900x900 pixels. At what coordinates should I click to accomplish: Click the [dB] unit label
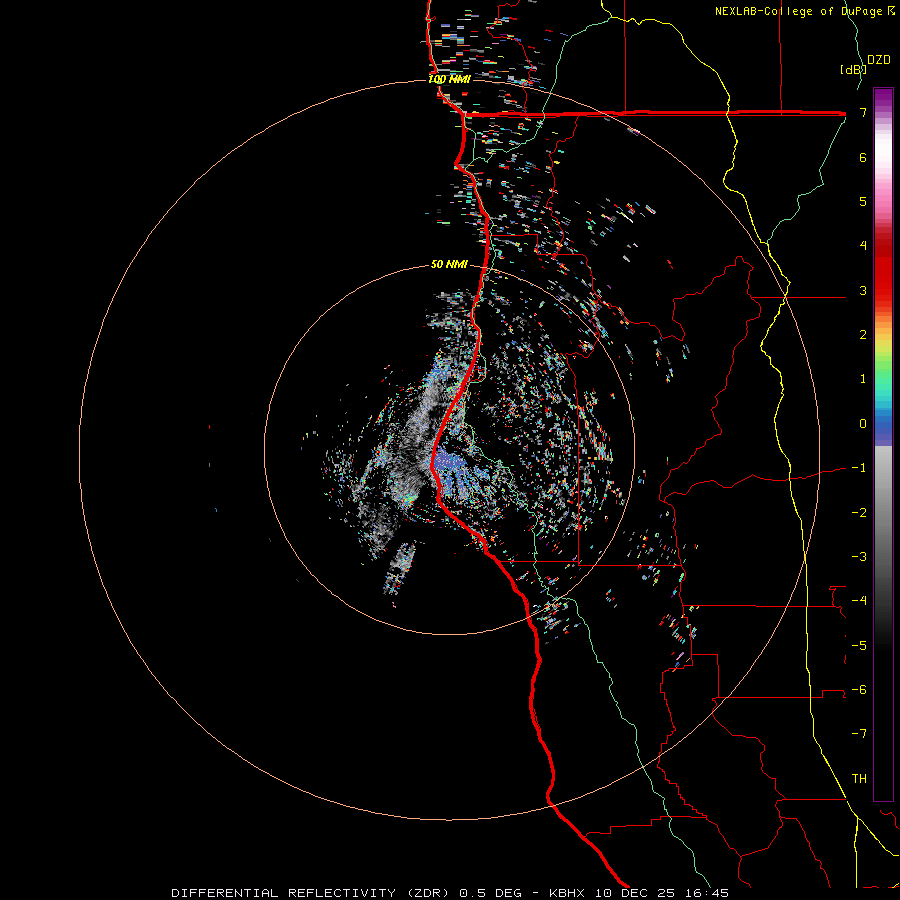coord(853,69)
